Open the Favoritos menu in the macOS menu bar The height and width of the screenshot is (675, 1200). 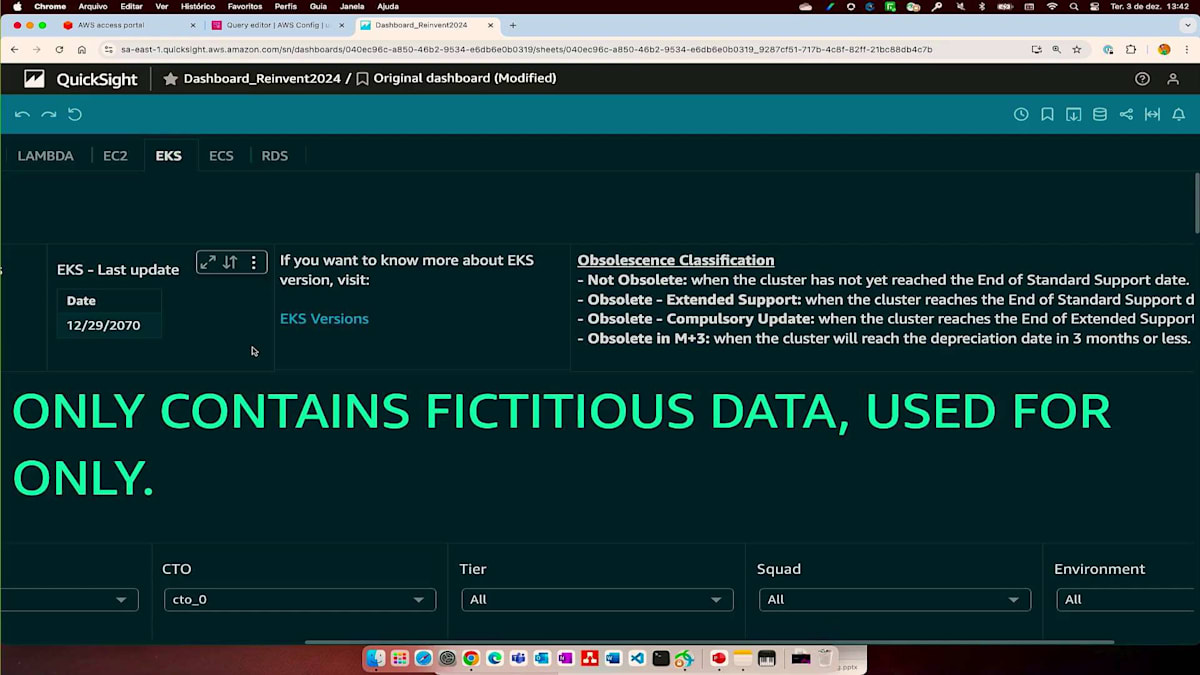coord(245,6)
